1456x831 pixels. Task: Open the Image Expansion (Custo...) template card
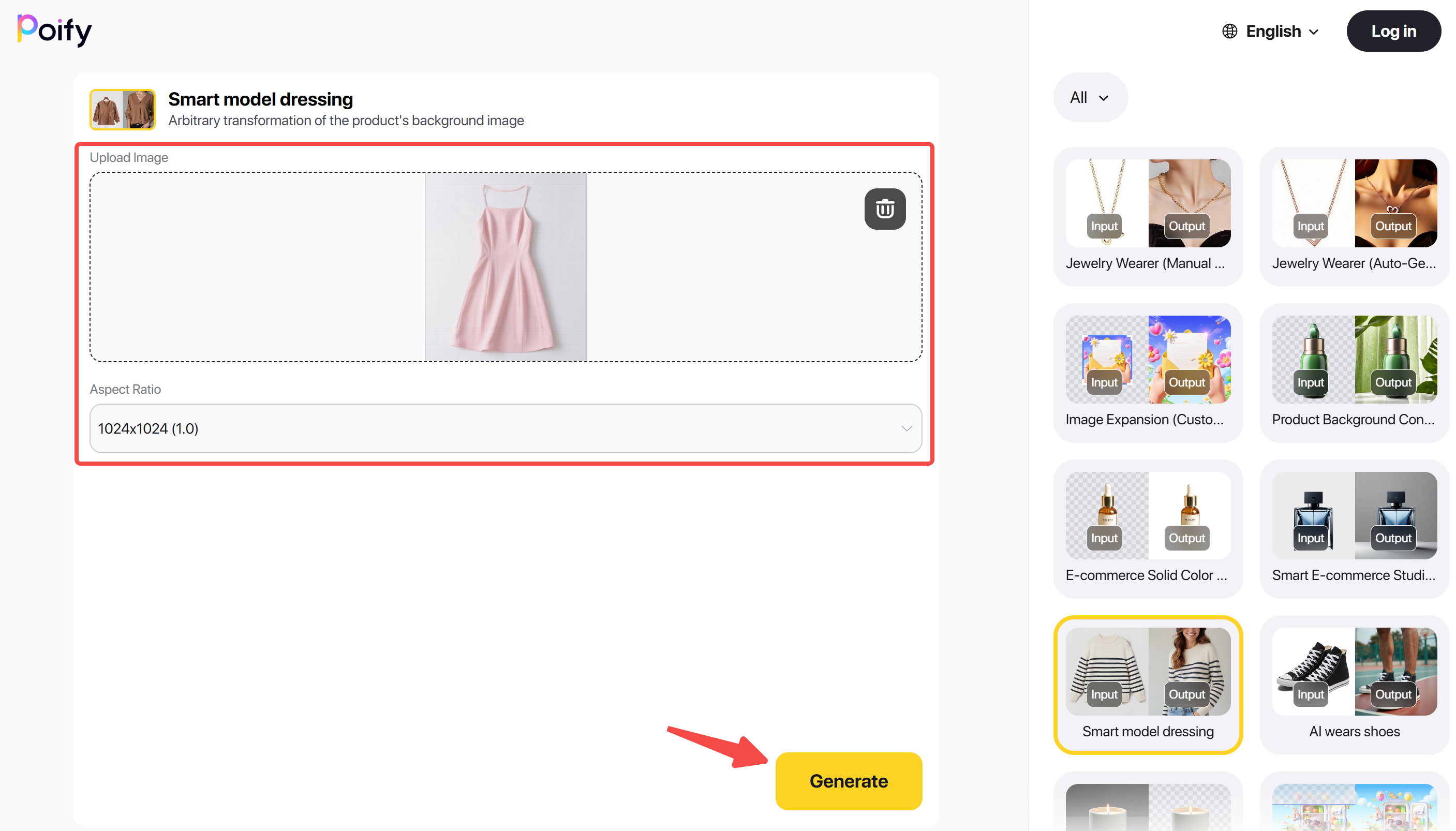click(1147, 372)
